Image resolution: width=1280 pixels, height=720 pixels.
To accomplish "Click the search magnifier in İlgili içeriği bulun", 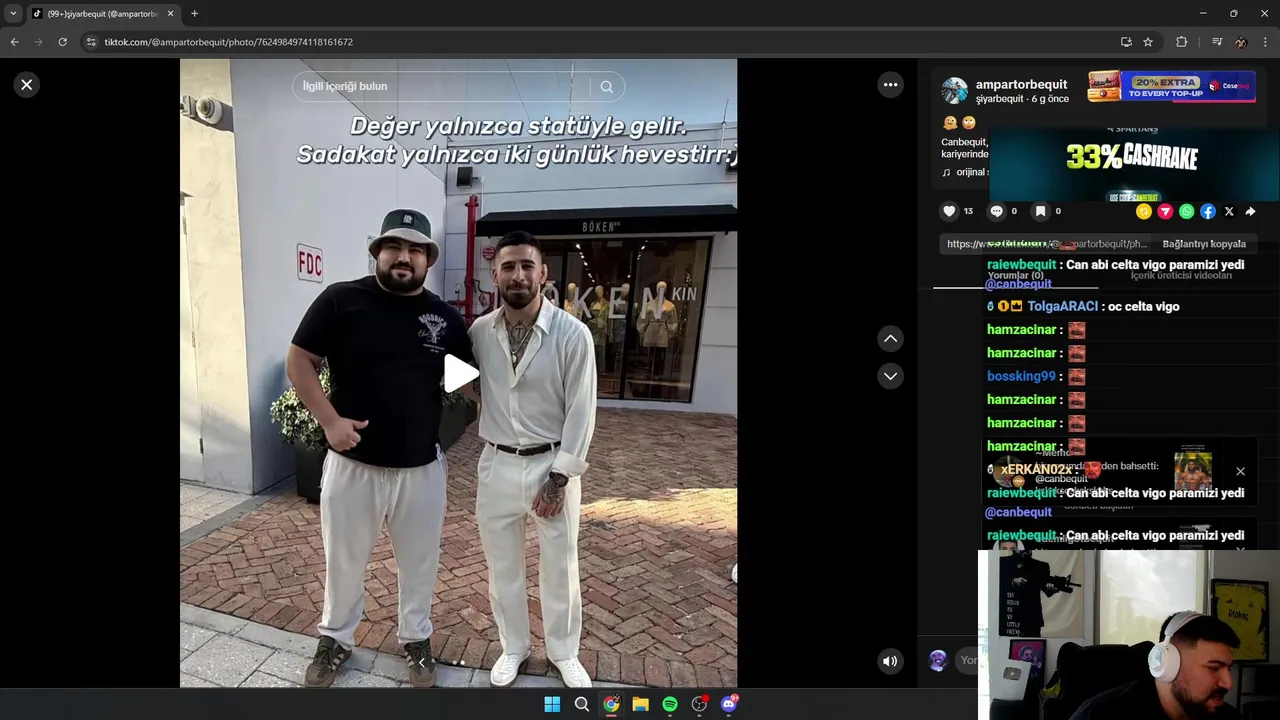I will pos(606,87).
